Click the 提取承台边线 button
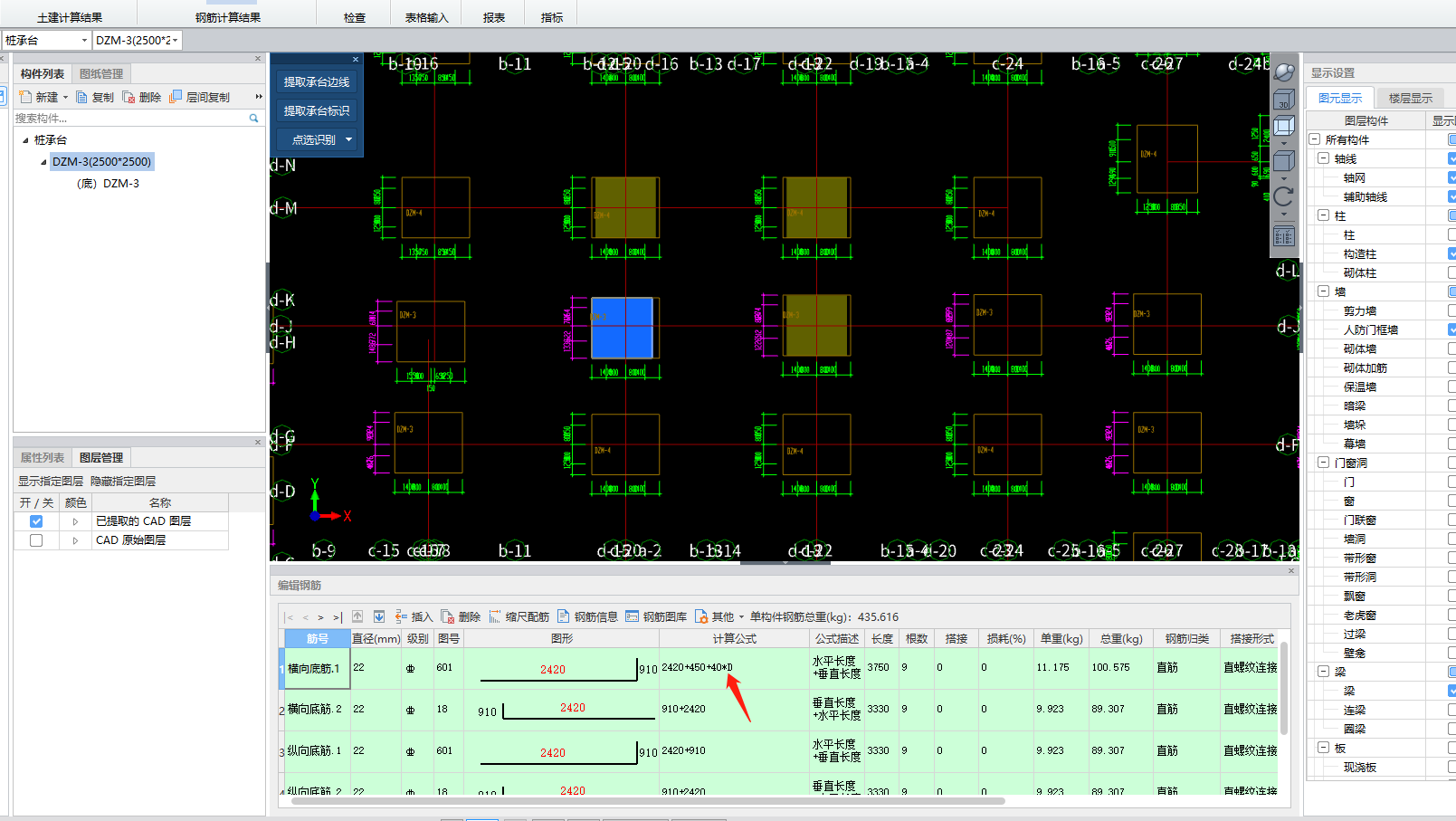1456x821 pixels. click(317, 82)
